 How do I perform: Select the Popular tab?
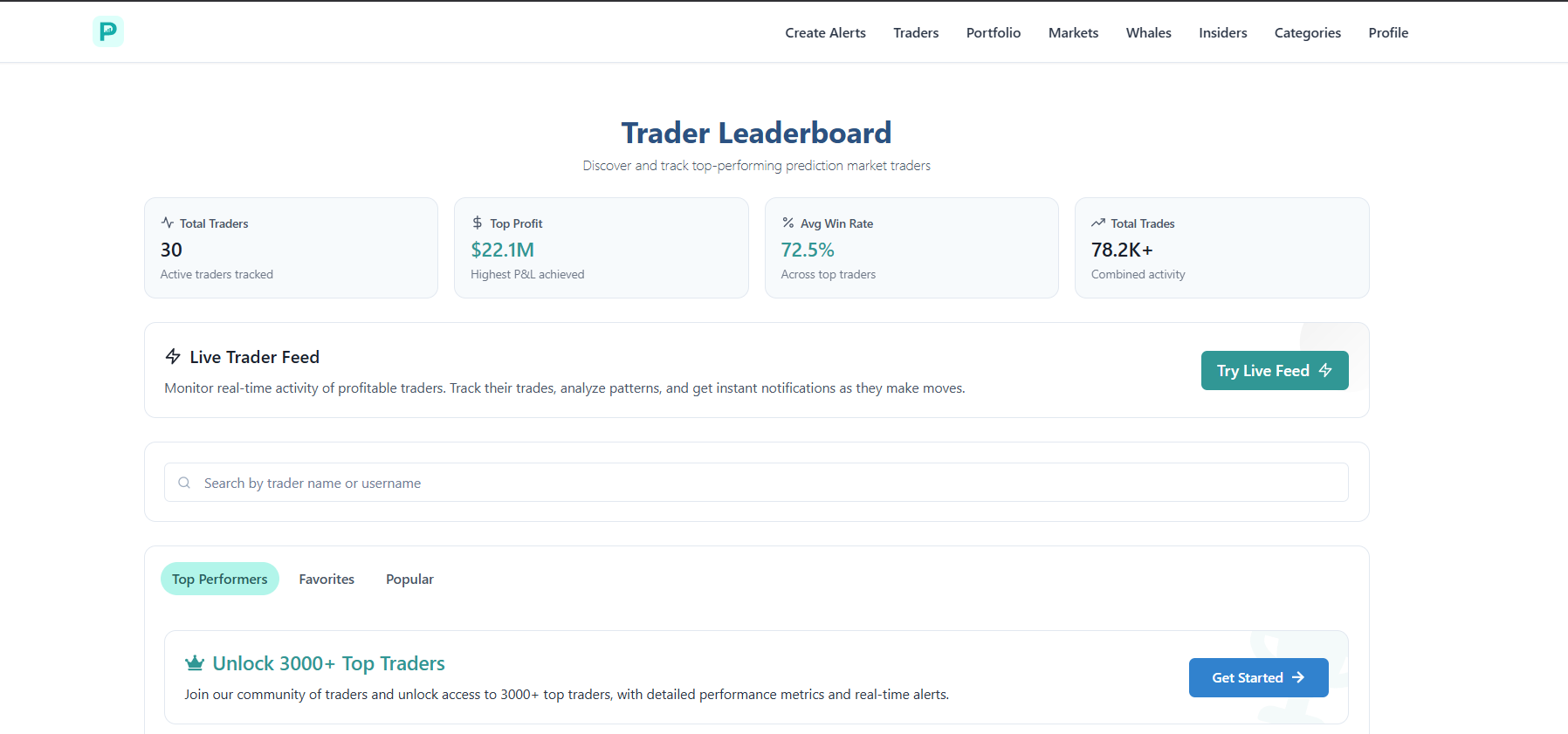pos(409,580)
